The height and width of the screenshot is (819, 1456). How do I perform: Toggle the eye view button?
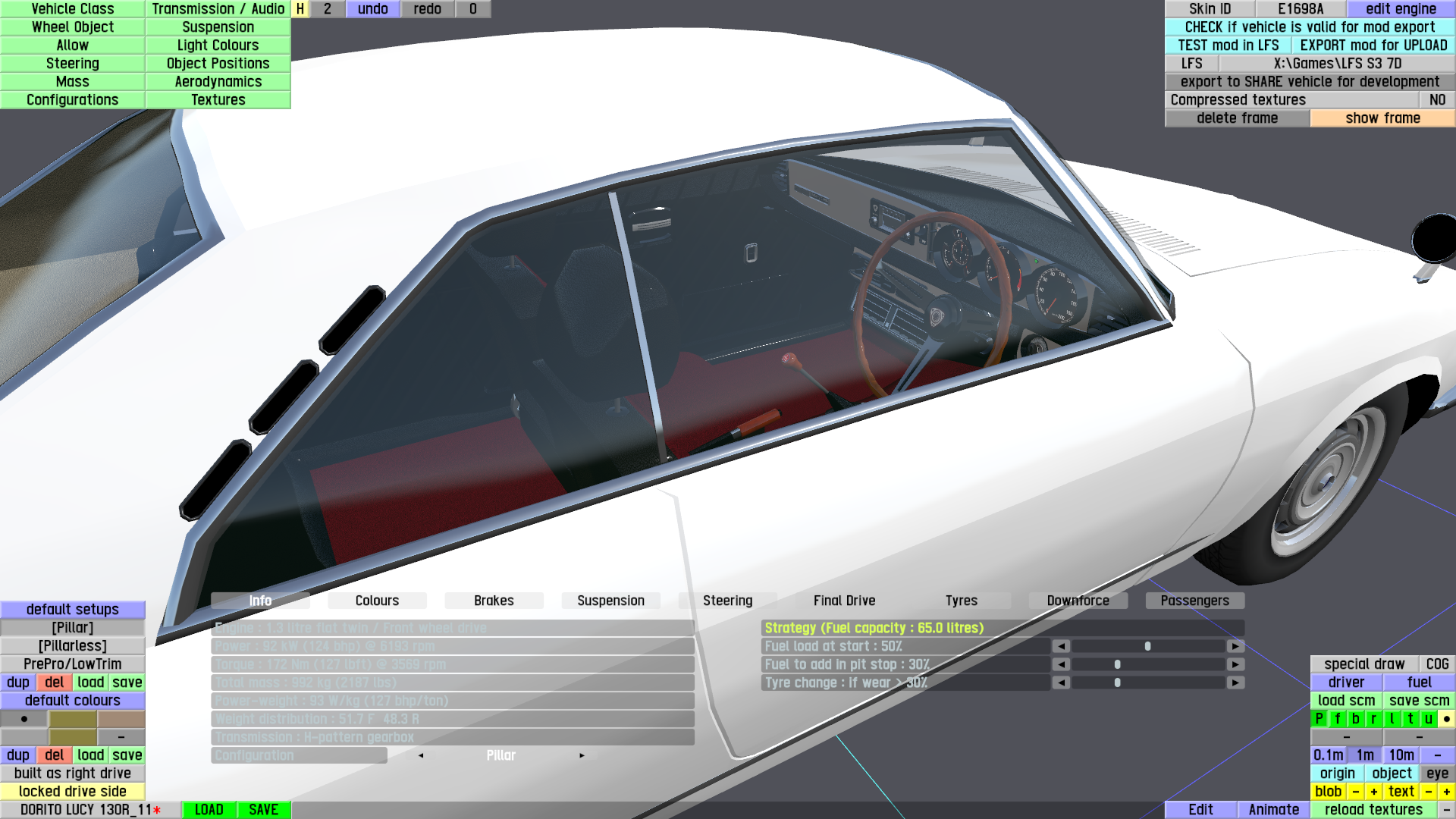[1437, 773]
